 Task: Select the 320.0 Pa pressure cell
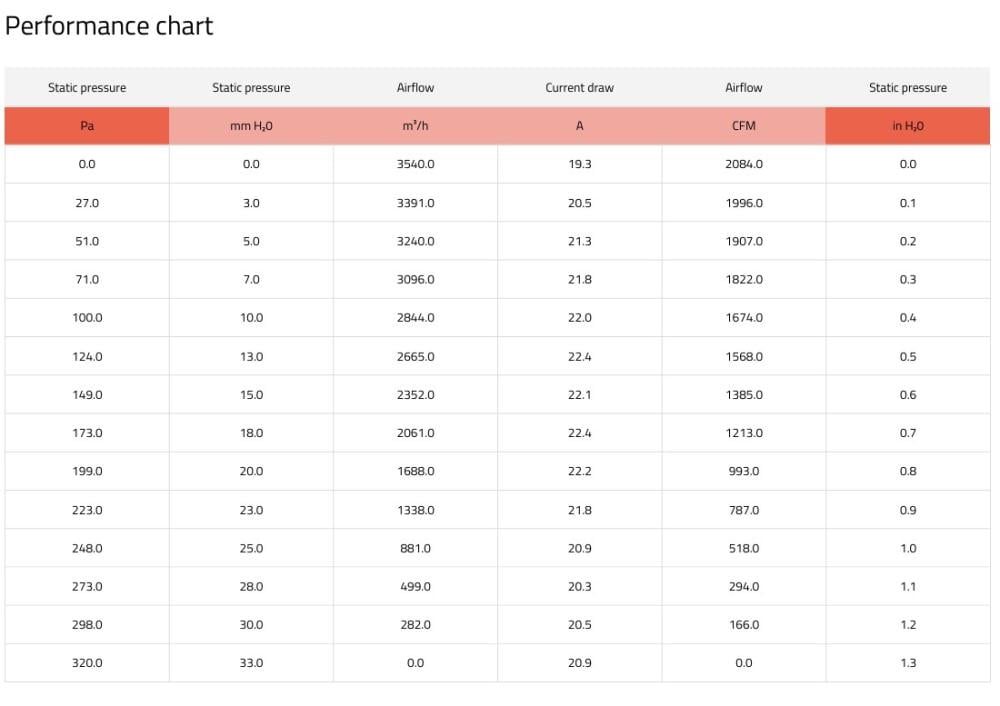[87, 663]
